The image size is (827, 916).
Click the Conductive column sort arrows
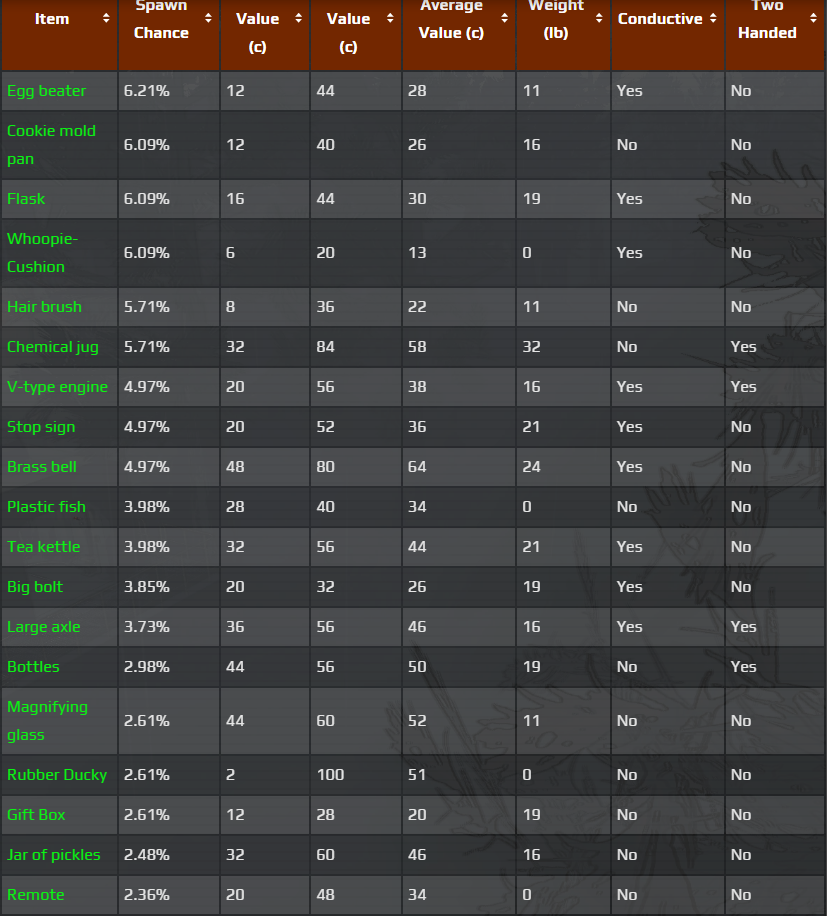click(x=713, y=18)
